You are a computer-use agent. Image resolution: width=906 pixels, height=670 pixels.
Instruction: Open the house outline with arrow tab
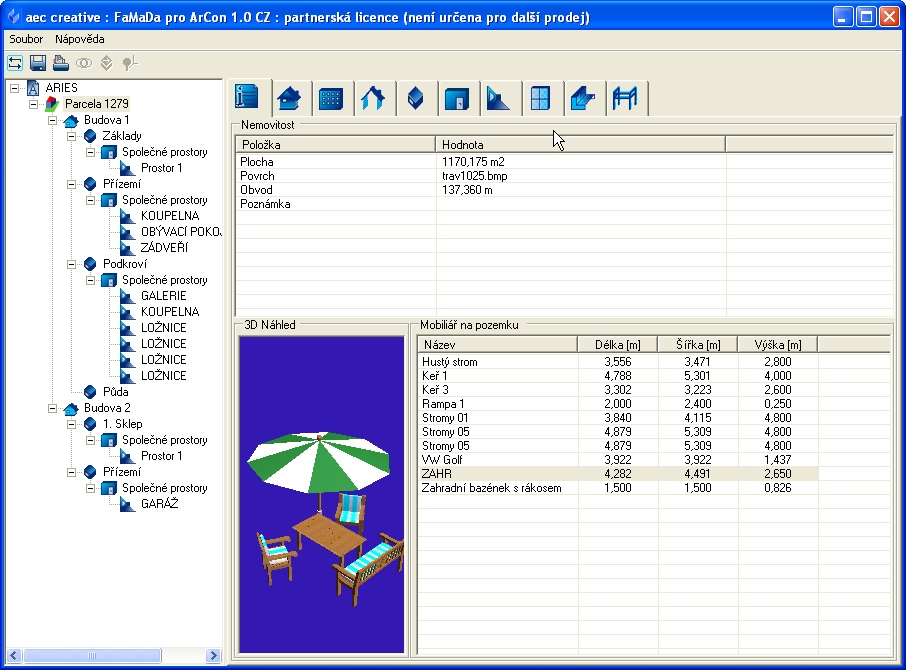[x=373, y=98]
